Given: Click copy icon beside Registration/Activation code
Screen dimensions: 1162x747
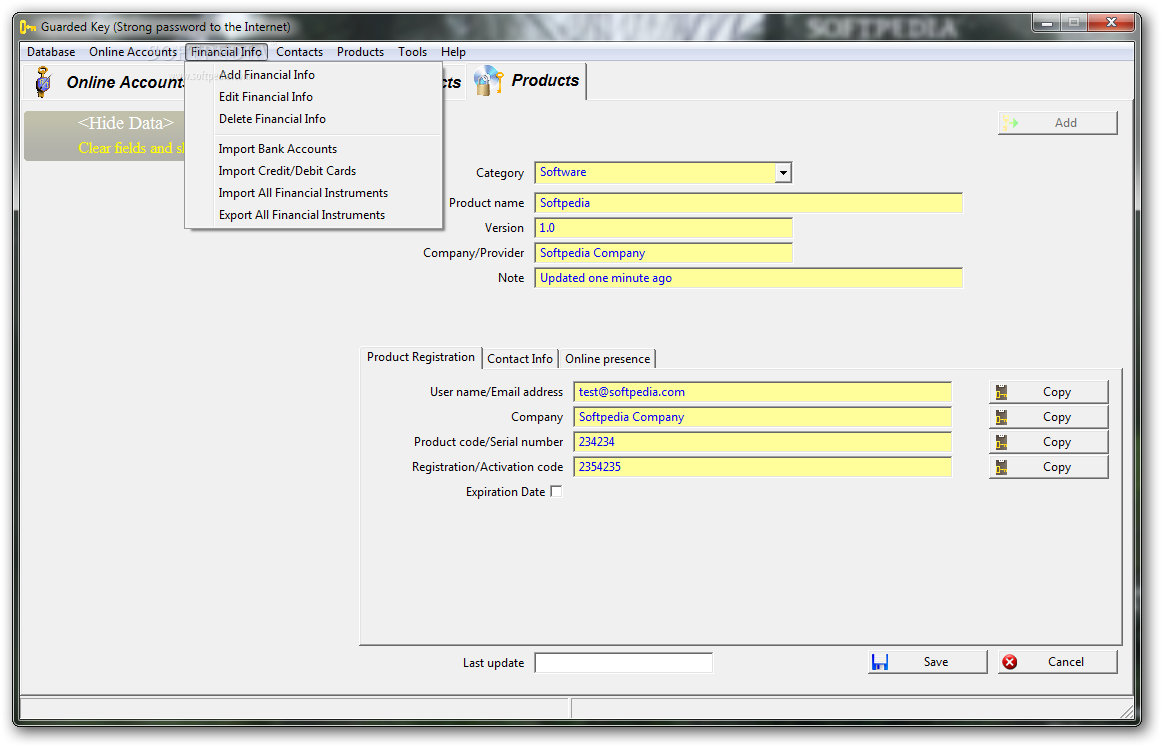Looking at the screenshot, I should tap(1001, 468).
